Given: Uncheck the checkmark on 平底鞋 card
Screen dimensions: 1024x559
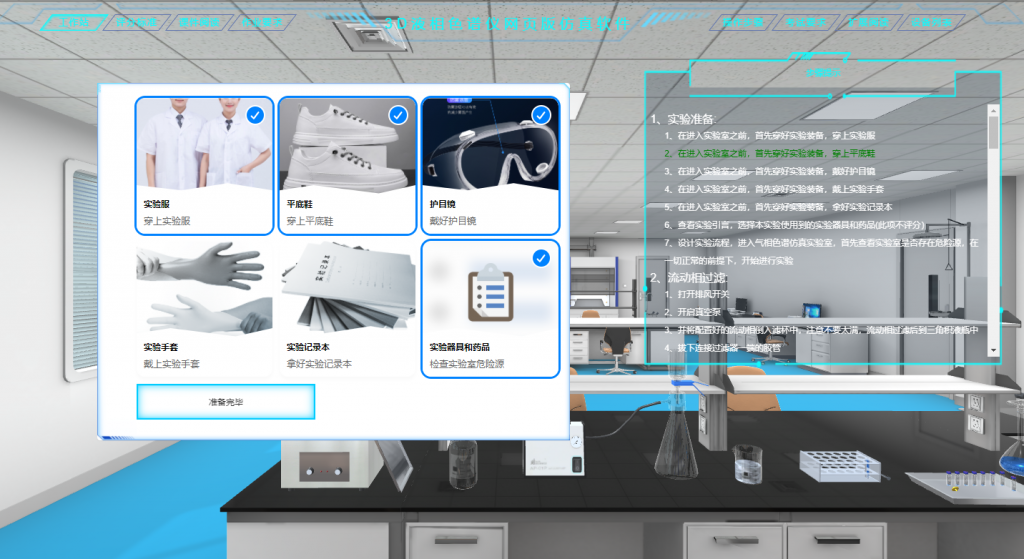Looking at the screenshot, I should click(x=398, y=116).
